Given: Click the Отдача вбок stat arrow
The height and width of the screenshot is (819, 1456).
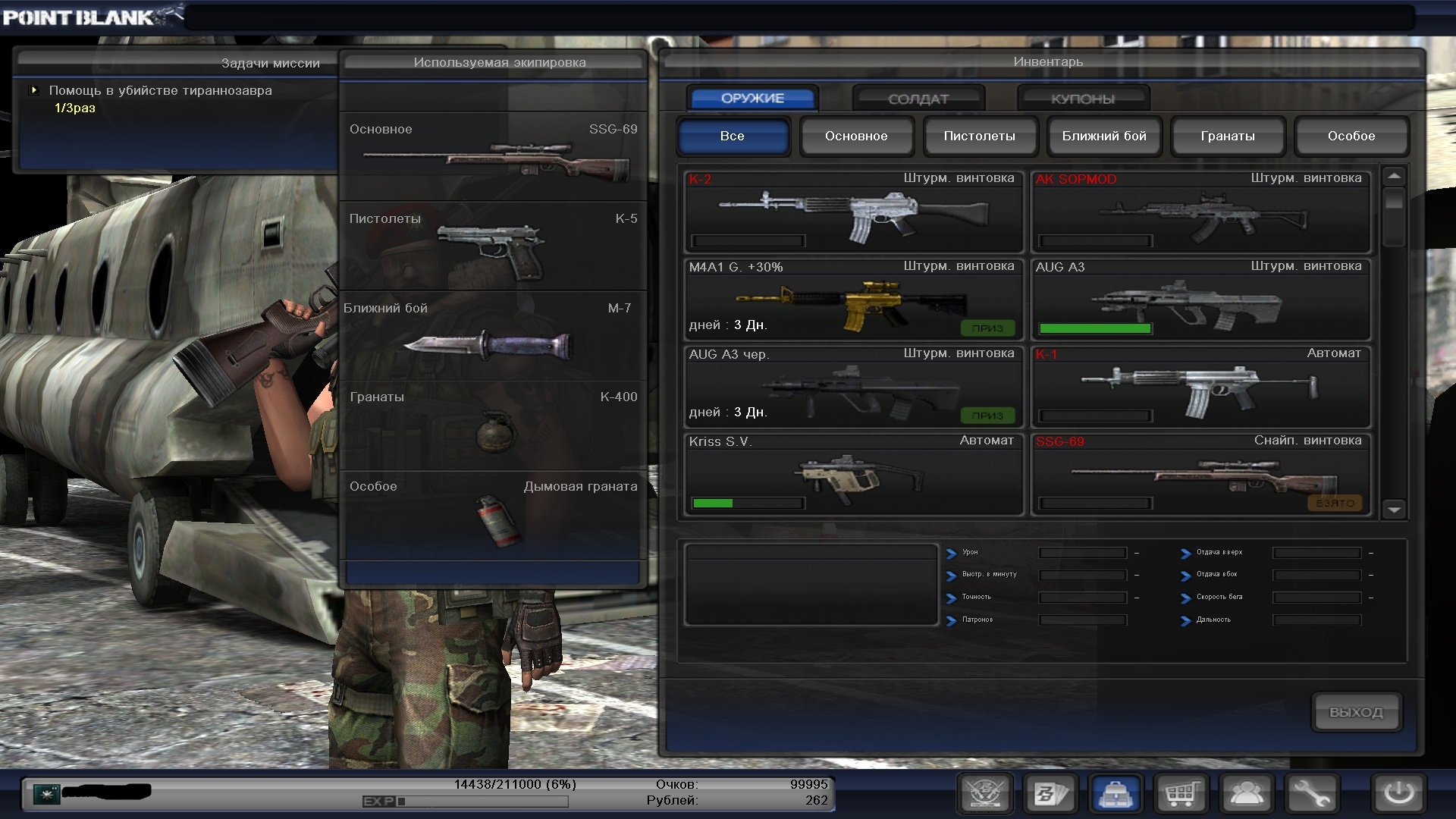Looking at the screenshot, I should tap(1186, 576).
